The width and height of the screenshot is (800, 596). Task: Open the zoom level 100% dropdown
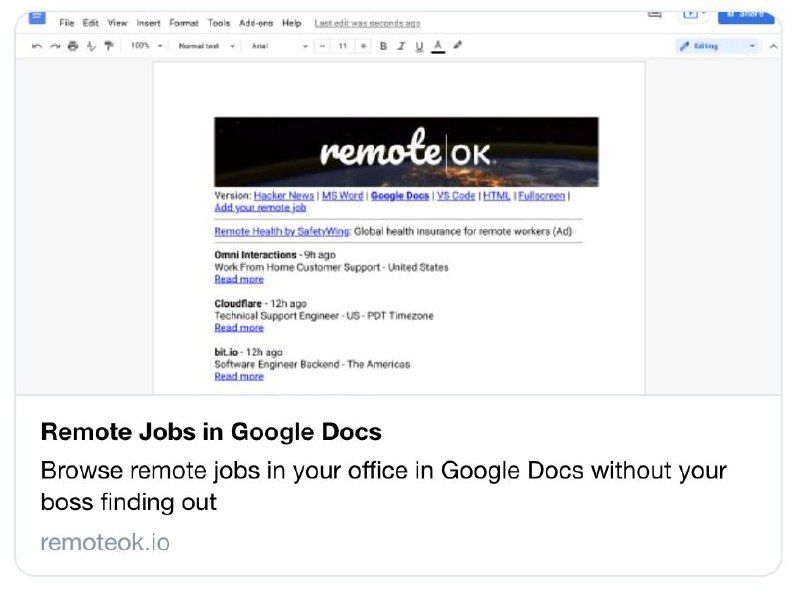(146, 45)
